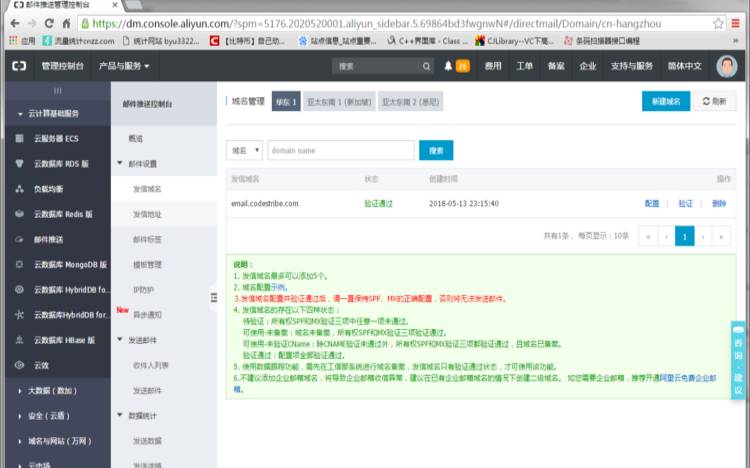
Task: Click the 云数据库 Redis 版 icon
Action: pyautogui.click(x=20, y=214)
